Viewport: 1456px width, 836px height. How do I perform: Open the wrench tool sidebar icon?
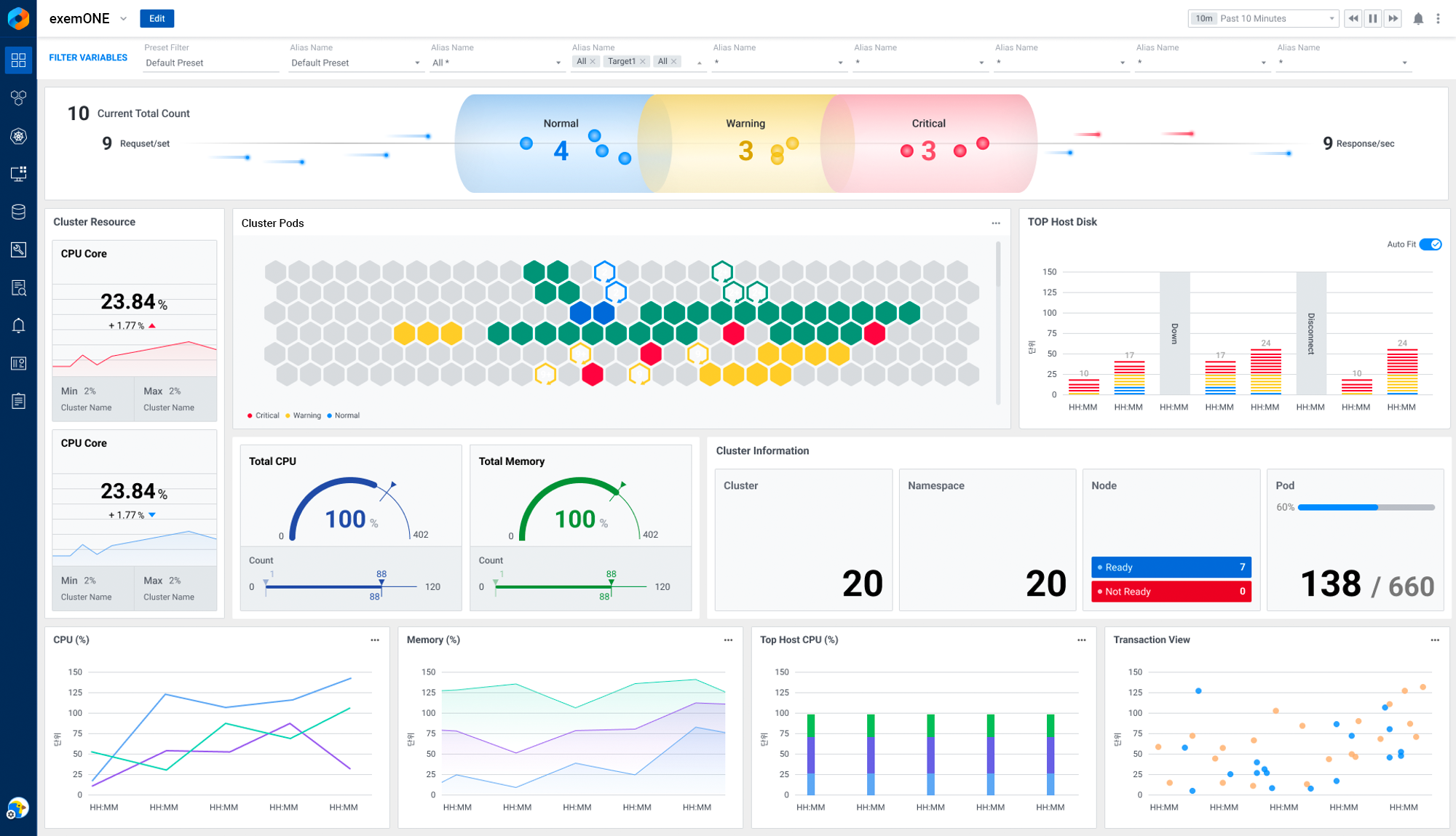pyautogui.click(x=18, y=250)
